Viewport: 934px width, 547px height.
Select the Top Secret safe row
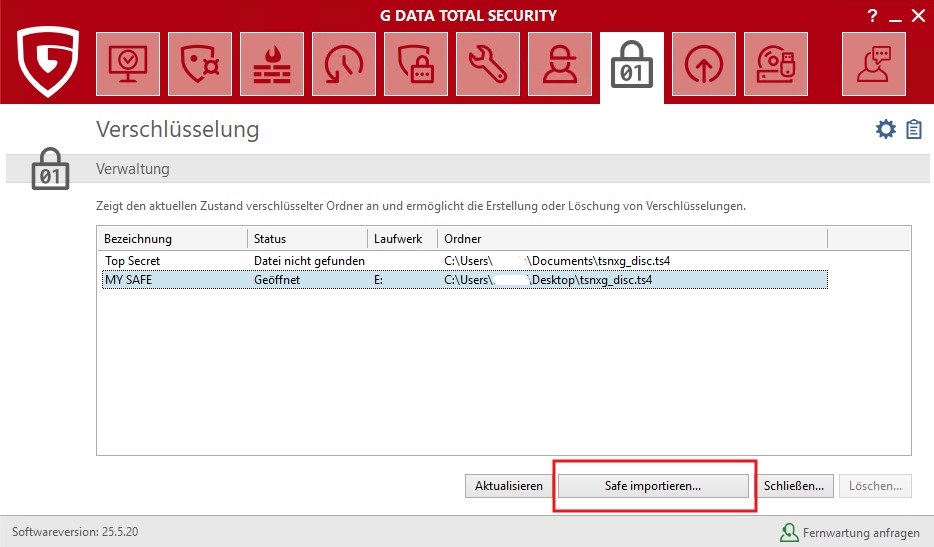(x=465, y=260)
